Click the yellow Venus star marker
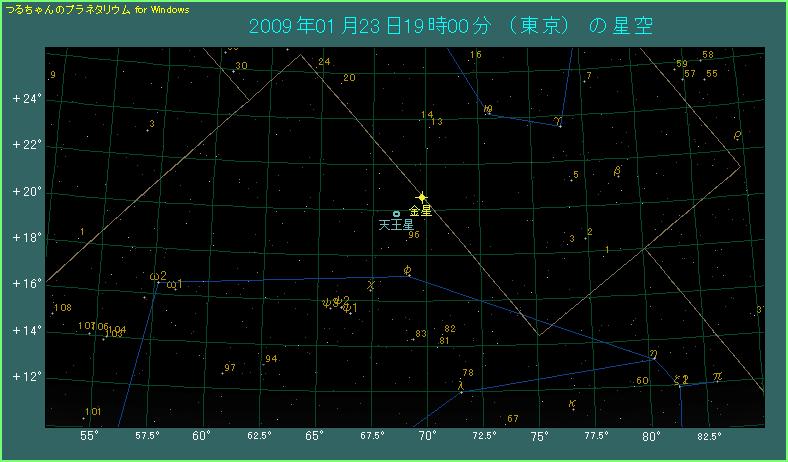Screen dimensions: 788x462 pyautogui.click(x=422, y=198)
